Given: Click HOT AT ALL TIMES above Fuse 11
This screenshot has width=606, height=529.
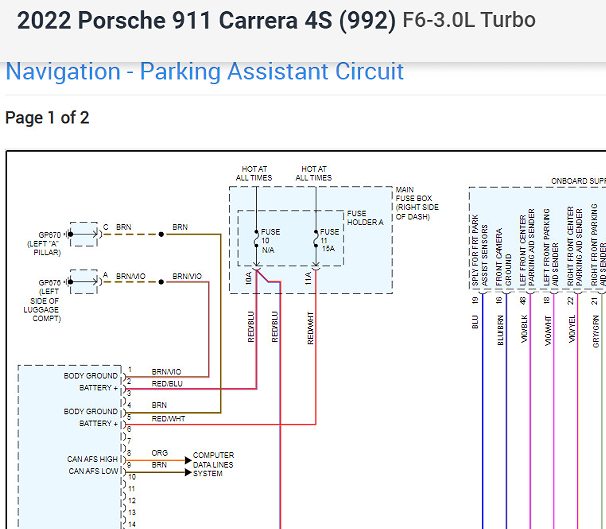Looking at the screenshot, I should point(314,173).
